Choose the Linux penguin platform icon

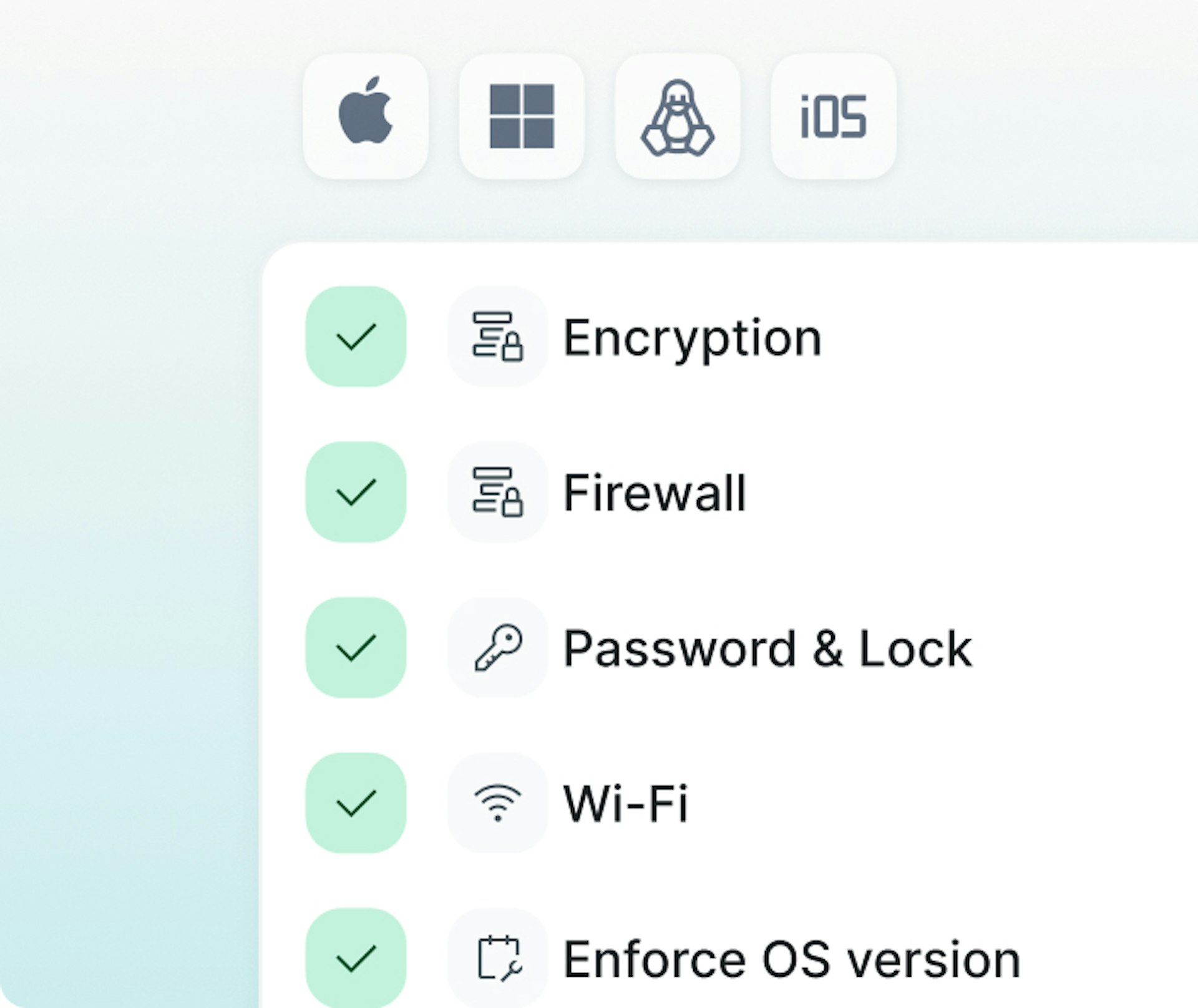(x=678, y=116)
